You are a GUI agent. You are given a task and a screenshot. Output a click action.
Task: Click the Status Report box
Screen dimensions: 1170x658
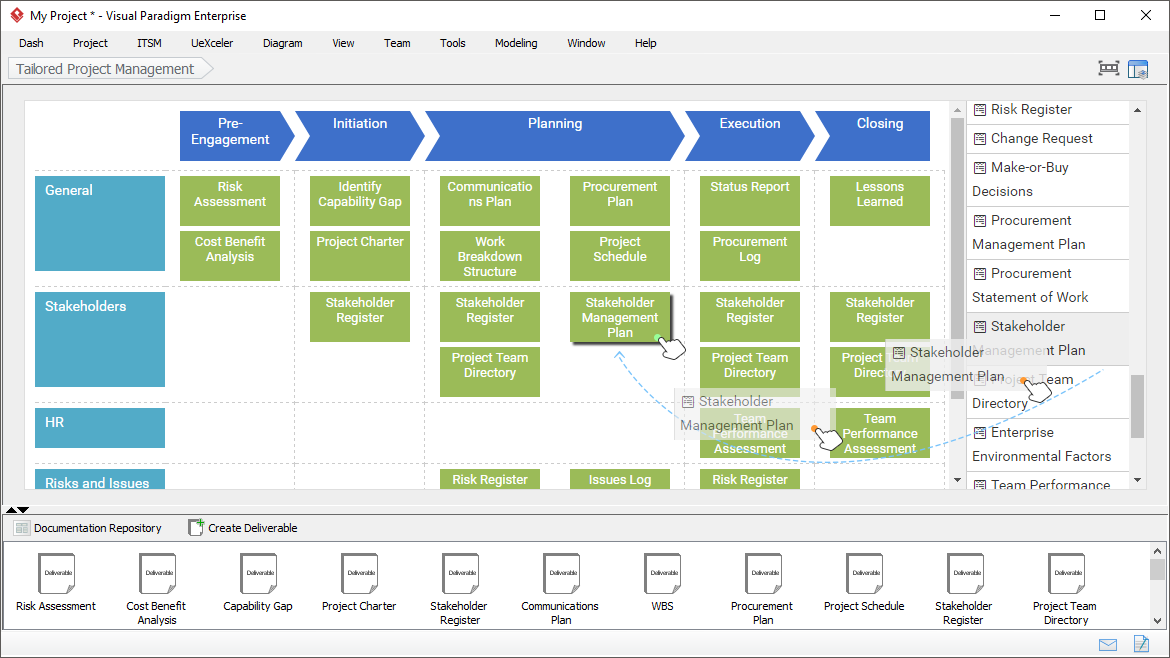[750, 201]
